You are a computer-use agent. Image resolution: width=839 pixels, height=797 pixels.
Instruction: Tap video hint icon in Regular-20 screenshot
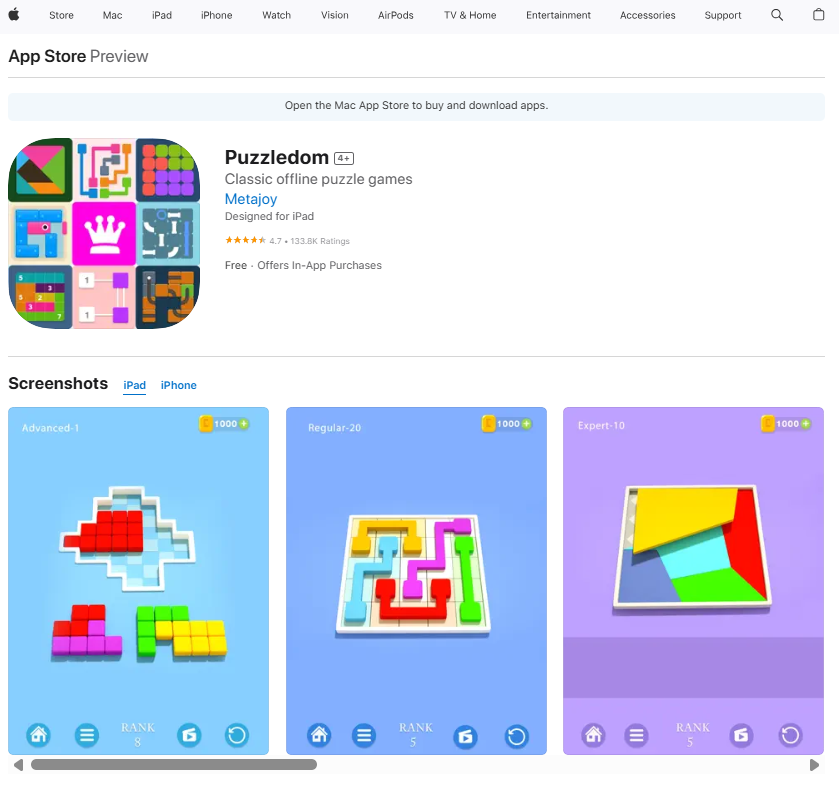466,737
